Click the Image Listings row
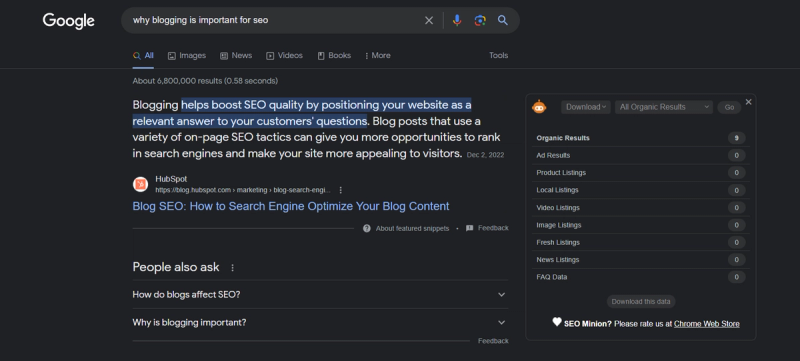800x361 pixels. click(x=641, y=225)
